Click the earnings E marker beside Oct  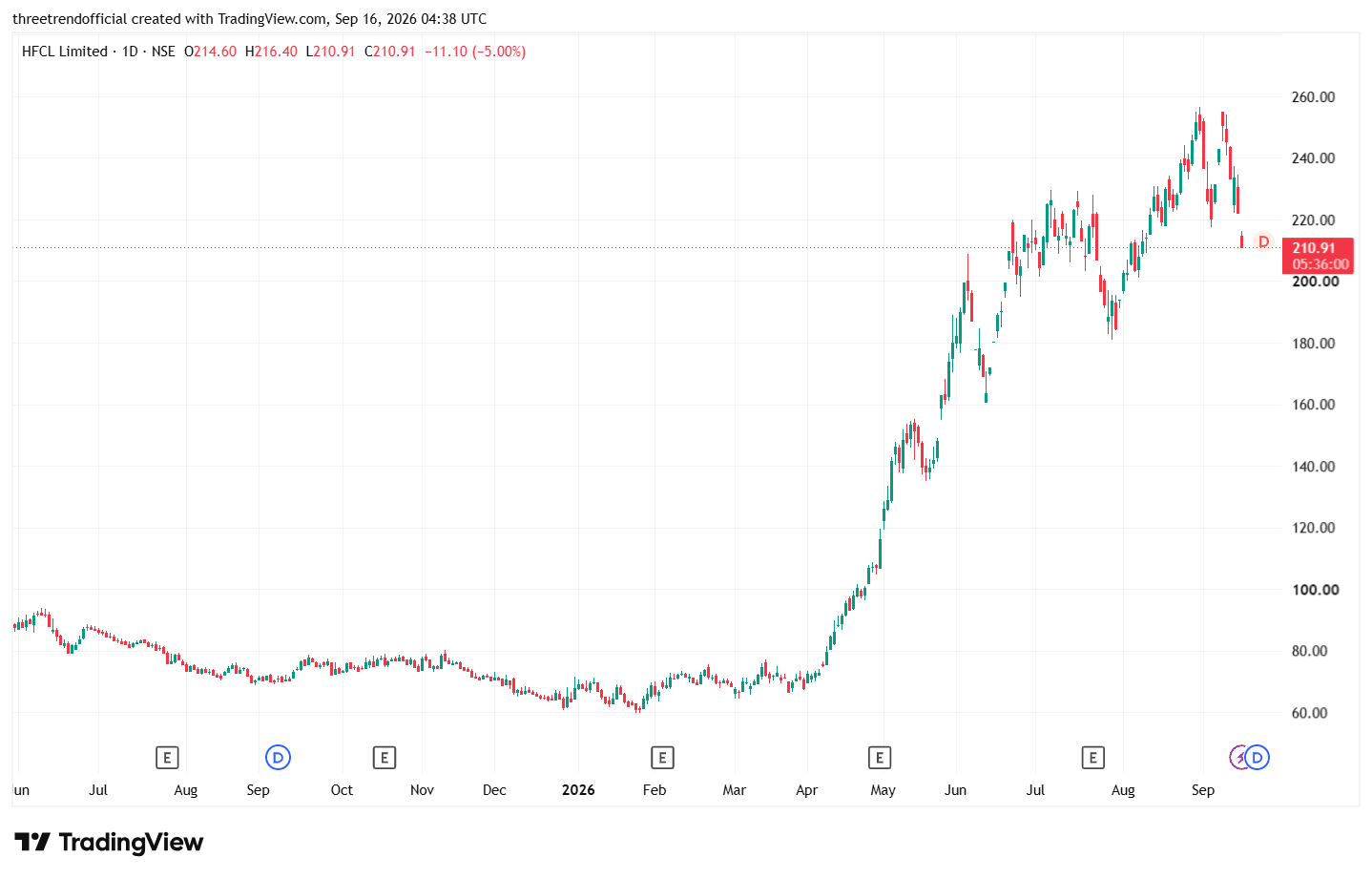[384, 758]
